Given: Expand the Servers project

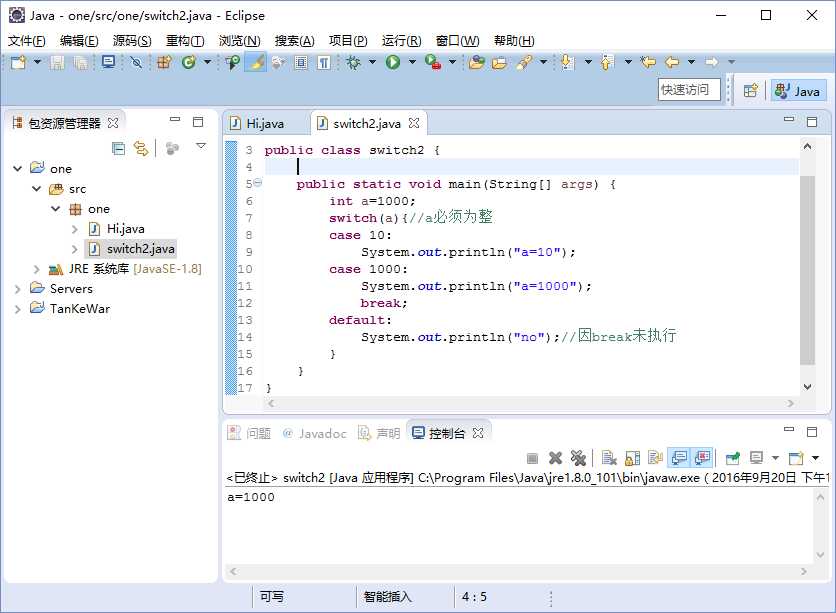Looking at the screenshot, I should click(x=18, y=289).
